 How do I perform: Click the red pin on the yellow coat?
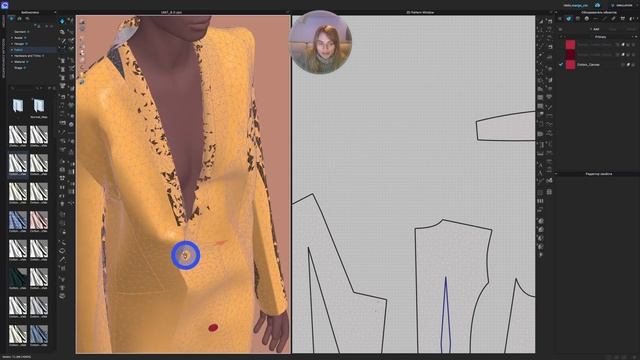pyautogui.click(x=213, y=327)
